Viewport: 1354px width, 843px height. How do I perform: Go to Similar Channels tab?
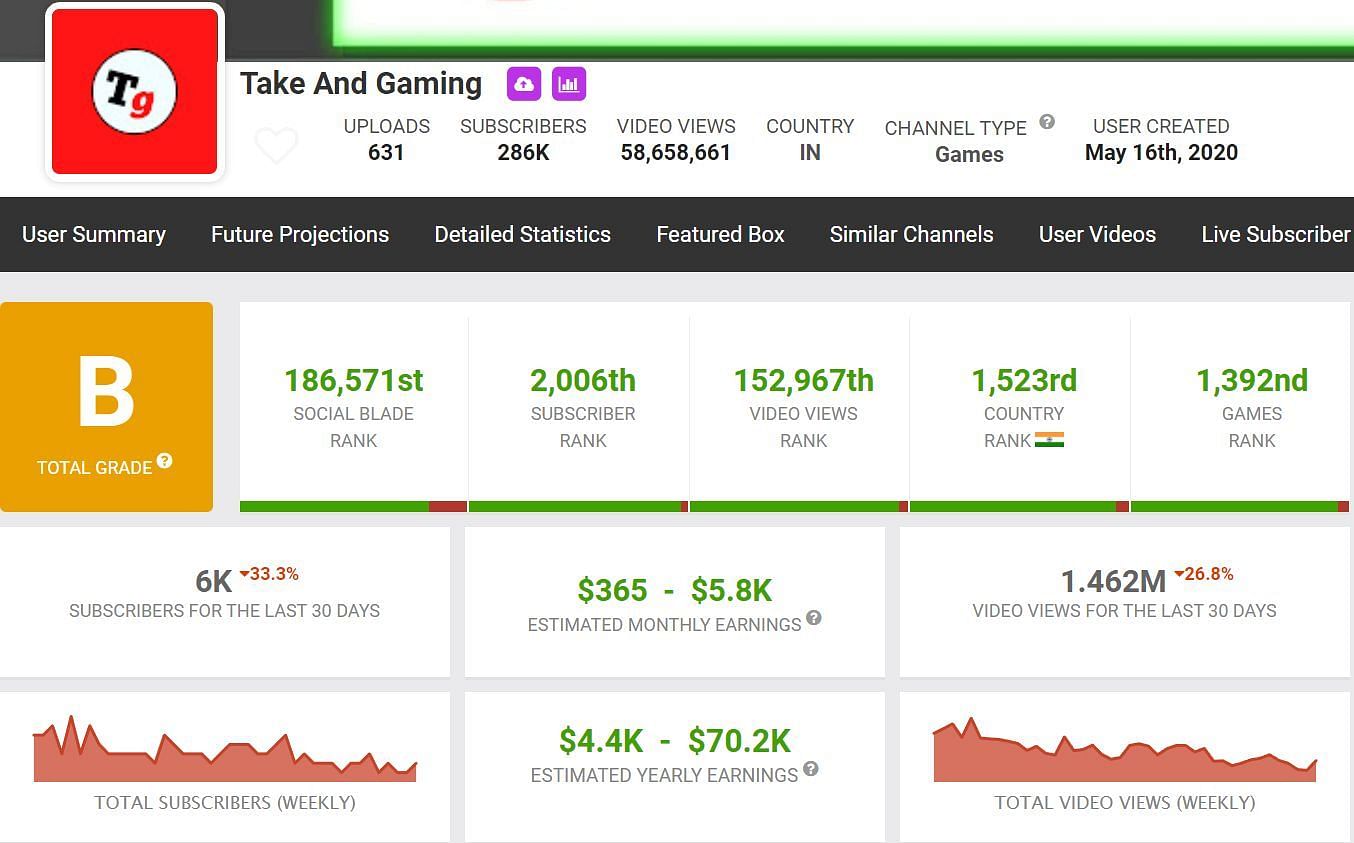tap(911, 235)
